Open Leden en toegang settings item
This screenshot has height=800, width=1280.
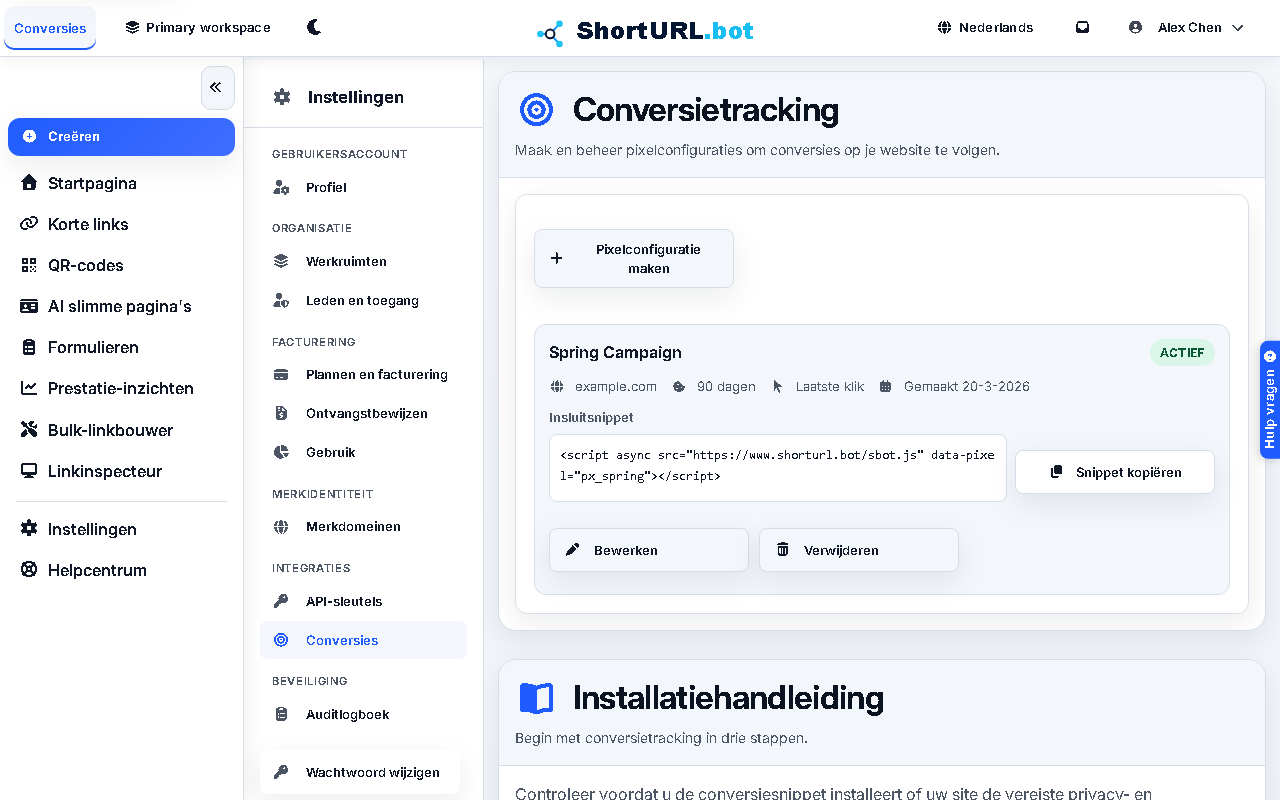click(x=363, y=300)
